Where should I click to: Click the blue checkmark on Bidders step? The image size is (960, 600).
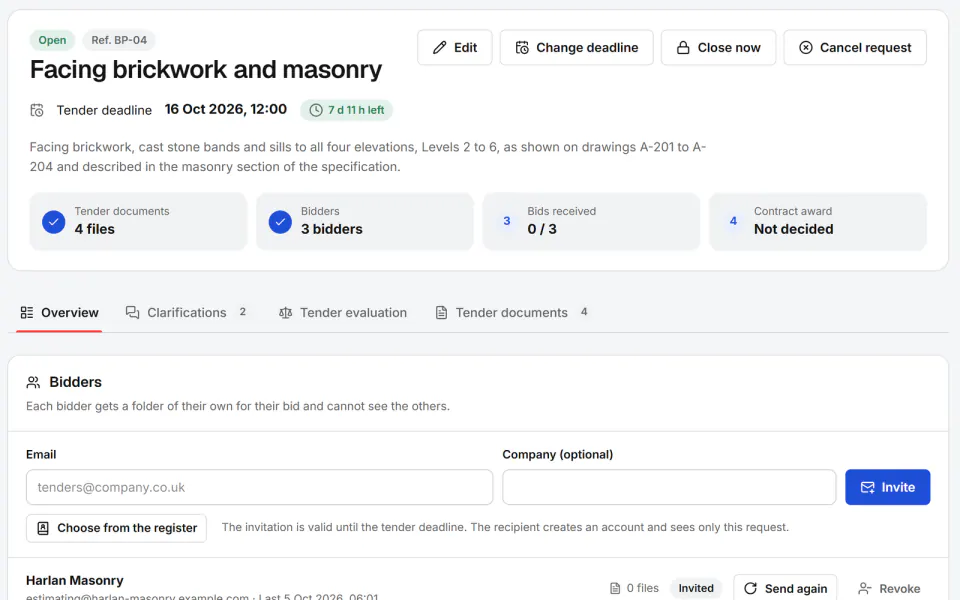click(280, 222)
